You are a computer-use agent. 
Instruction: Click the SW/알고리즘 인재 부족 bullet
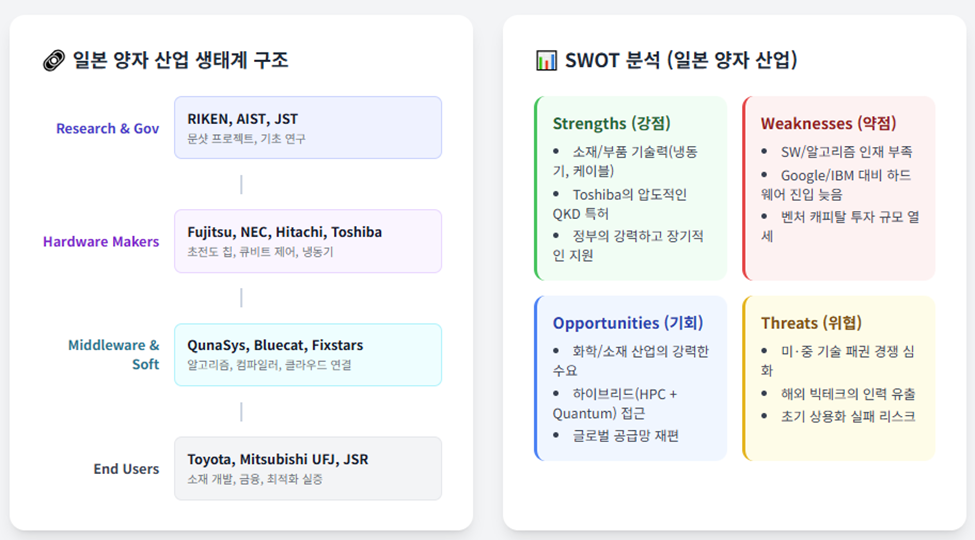846,152
